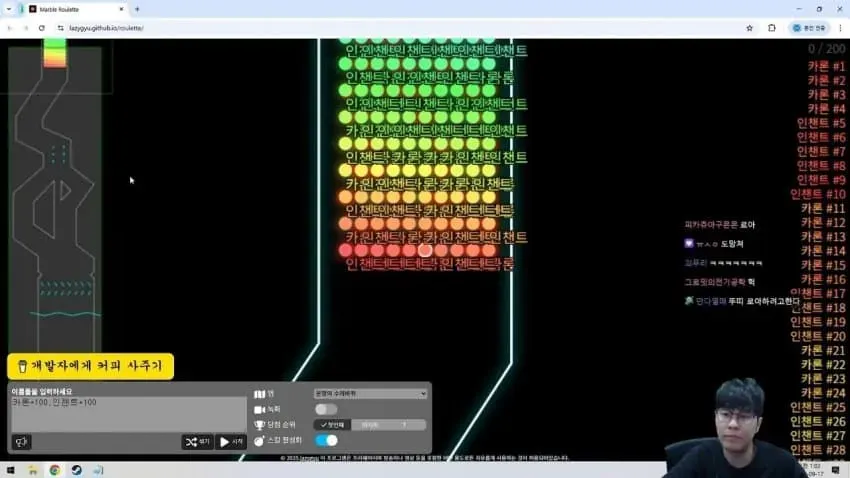Open Steam from the taskbar
The height and width of the screenshot is (478, 850).
point(76,470)
